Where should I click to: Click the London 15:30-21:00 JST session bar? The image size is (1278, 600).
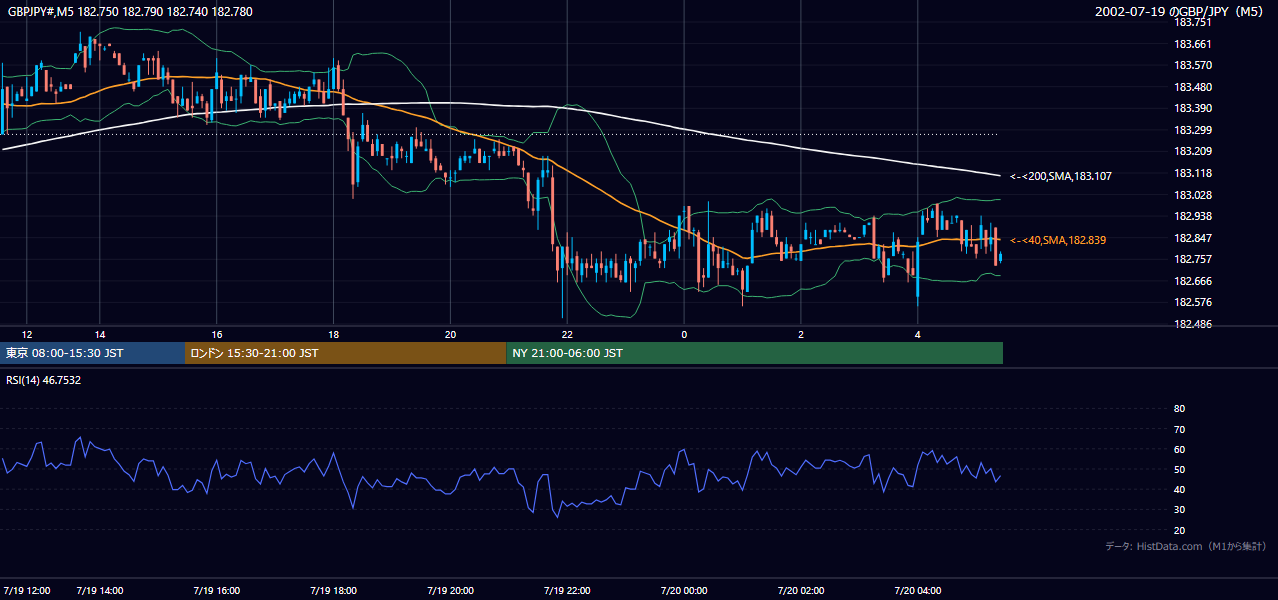pyautogui.click(x=346, y=353)
